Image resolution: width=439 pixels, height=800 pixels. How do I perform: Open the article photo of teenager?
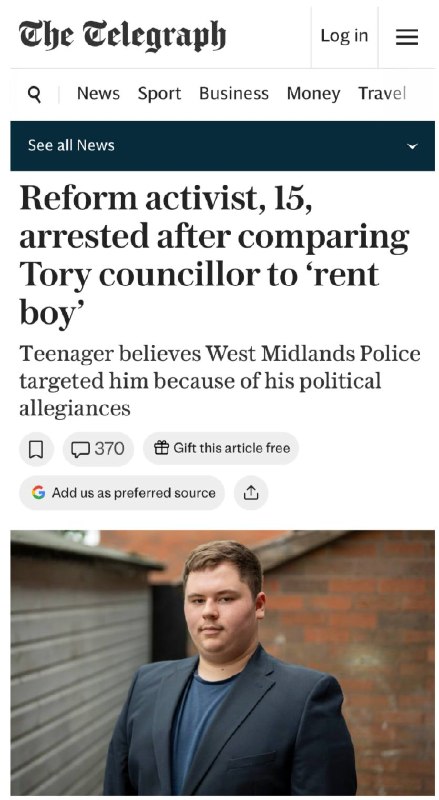click(x=223, y=662)
